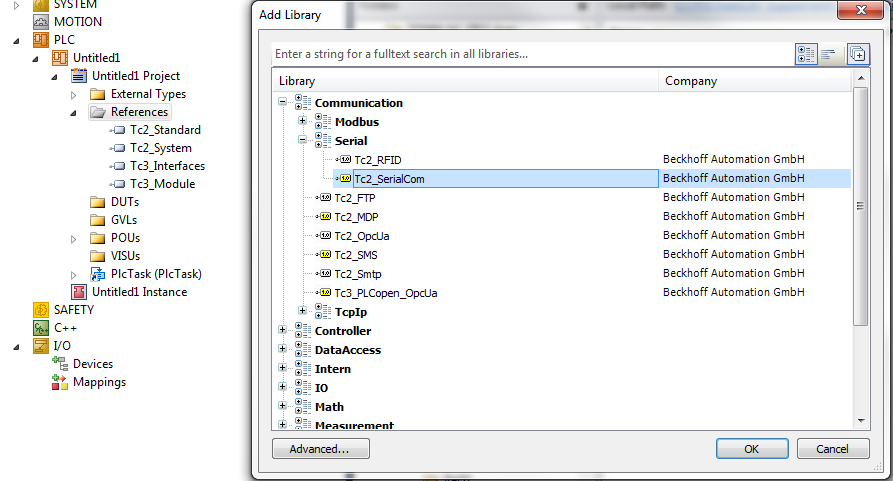The height and width of the screenshot is (481, 893).
Task: Select the Tc2_SerialCom library row
Action: point(592,179)
